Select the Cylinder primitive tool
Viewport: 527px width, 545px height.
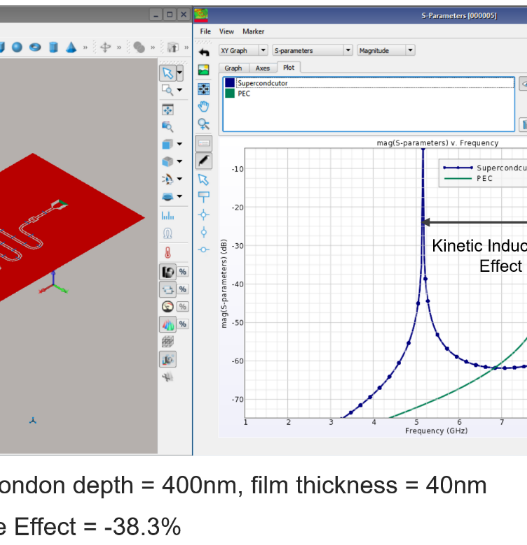pos(53,47)
